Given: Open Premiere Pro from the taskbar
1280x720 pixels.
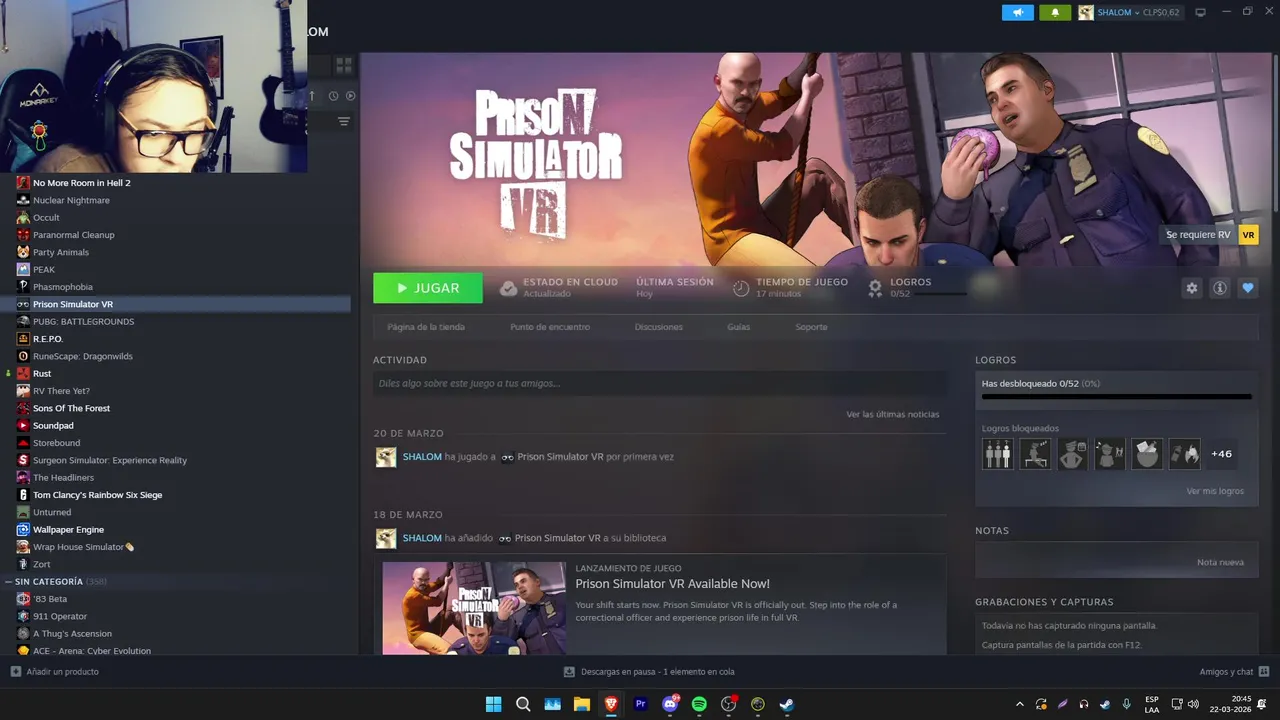Looking at the screenshot, I should [641, 704].
